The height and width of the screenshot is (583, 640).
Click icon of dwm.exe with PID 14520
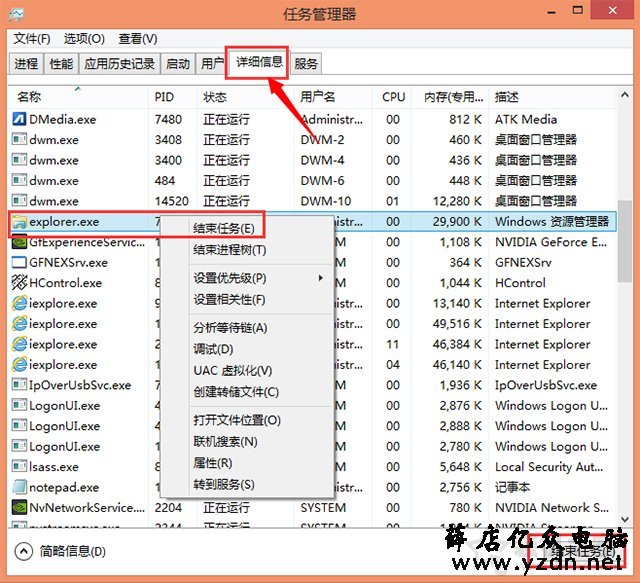tap(19, 201)
